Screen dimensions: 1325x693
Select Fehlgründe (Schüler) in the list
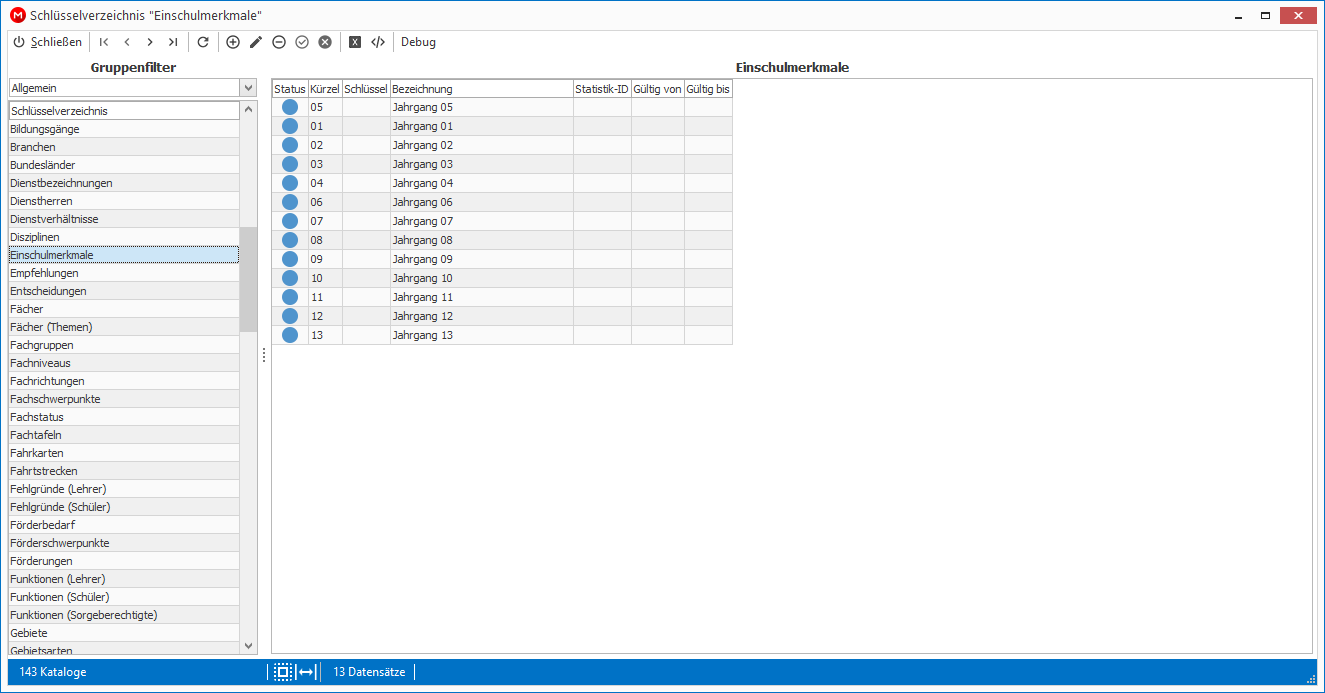tap(124, 507)
